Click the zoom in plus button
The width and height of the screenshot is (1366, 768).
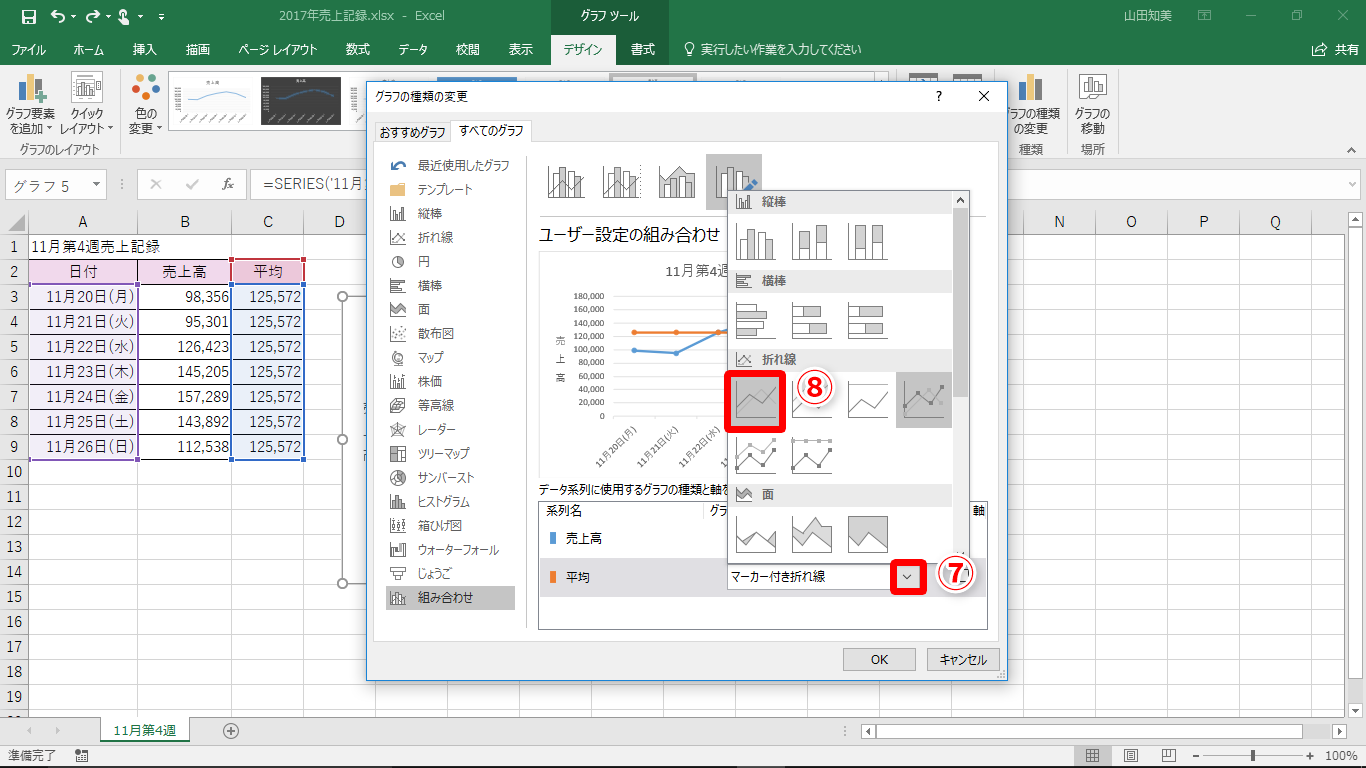pos(1311,755)
